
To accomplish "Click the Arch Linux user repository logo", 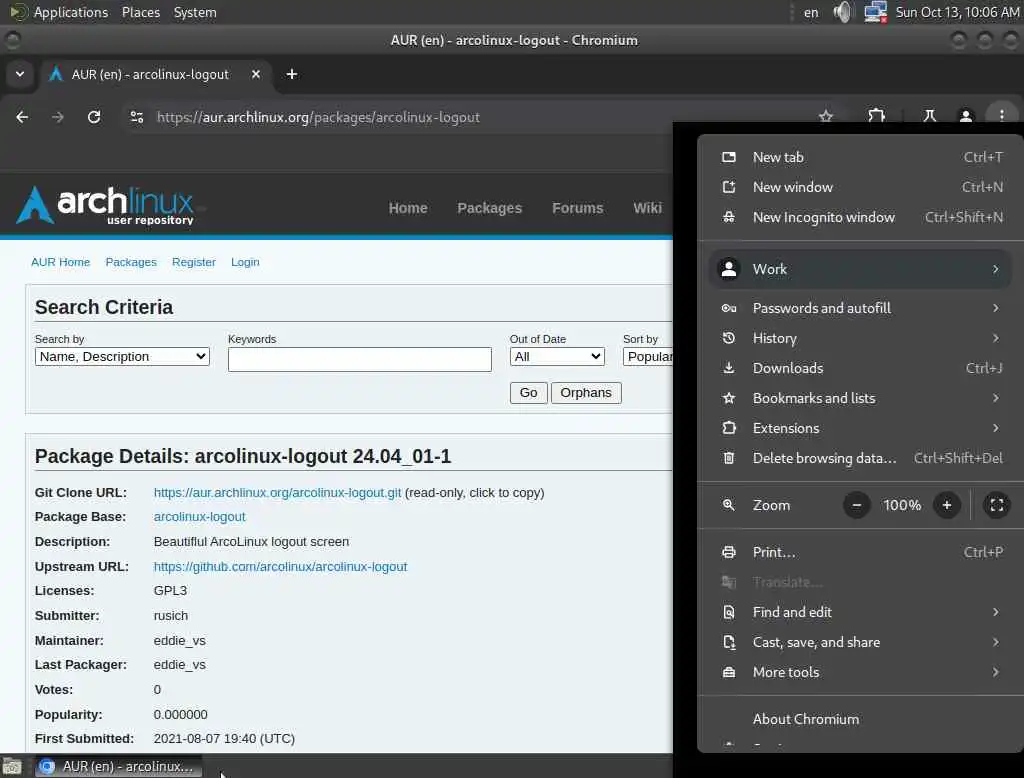I will pyautogui.click(x=105, y=206).
